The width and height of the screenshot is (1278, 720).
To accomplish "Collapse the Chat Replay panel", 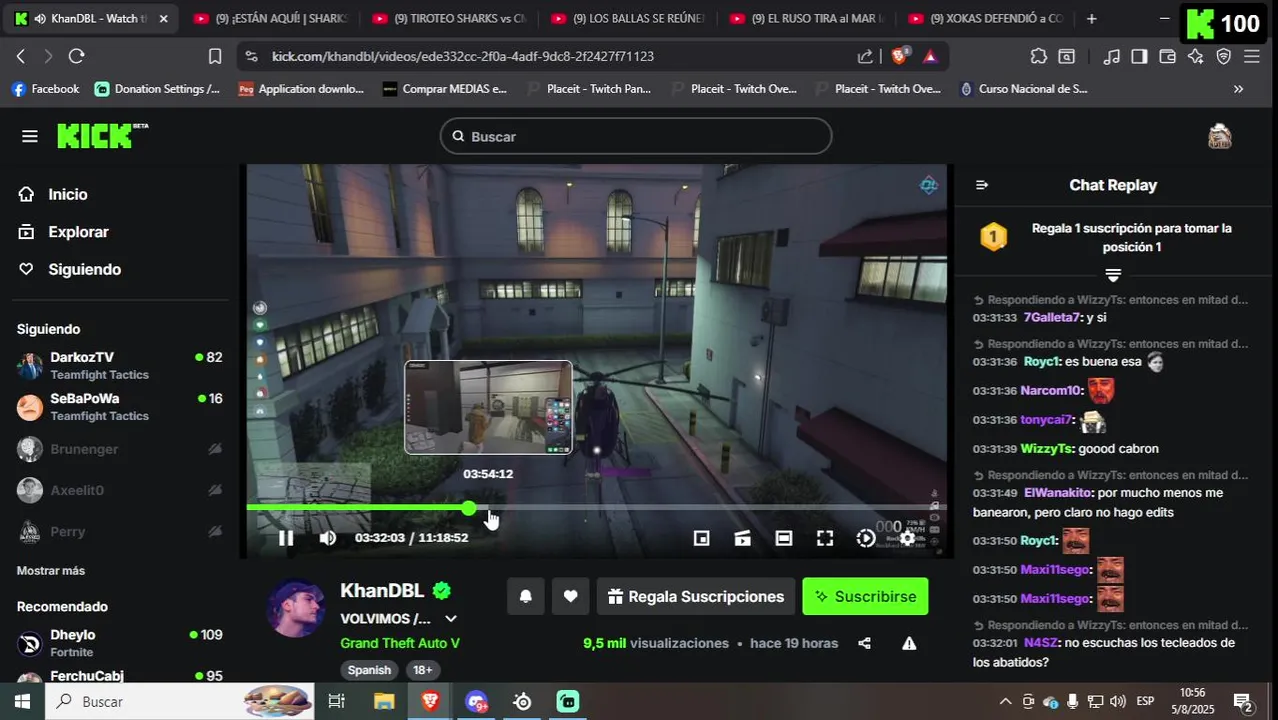I will coord(982,185).
